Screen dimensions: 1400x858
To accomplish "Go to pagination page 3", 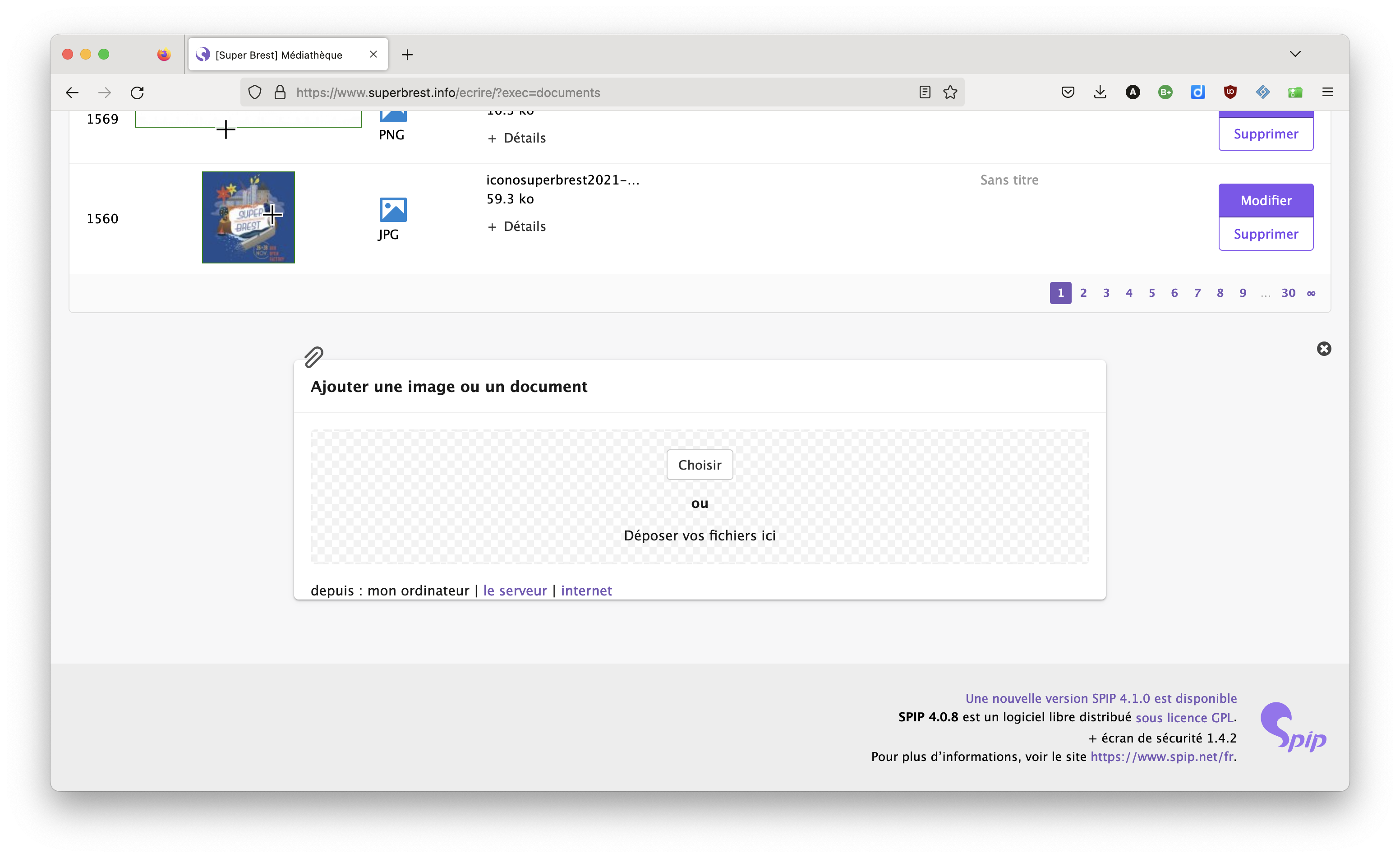I will click(1105, 293).
